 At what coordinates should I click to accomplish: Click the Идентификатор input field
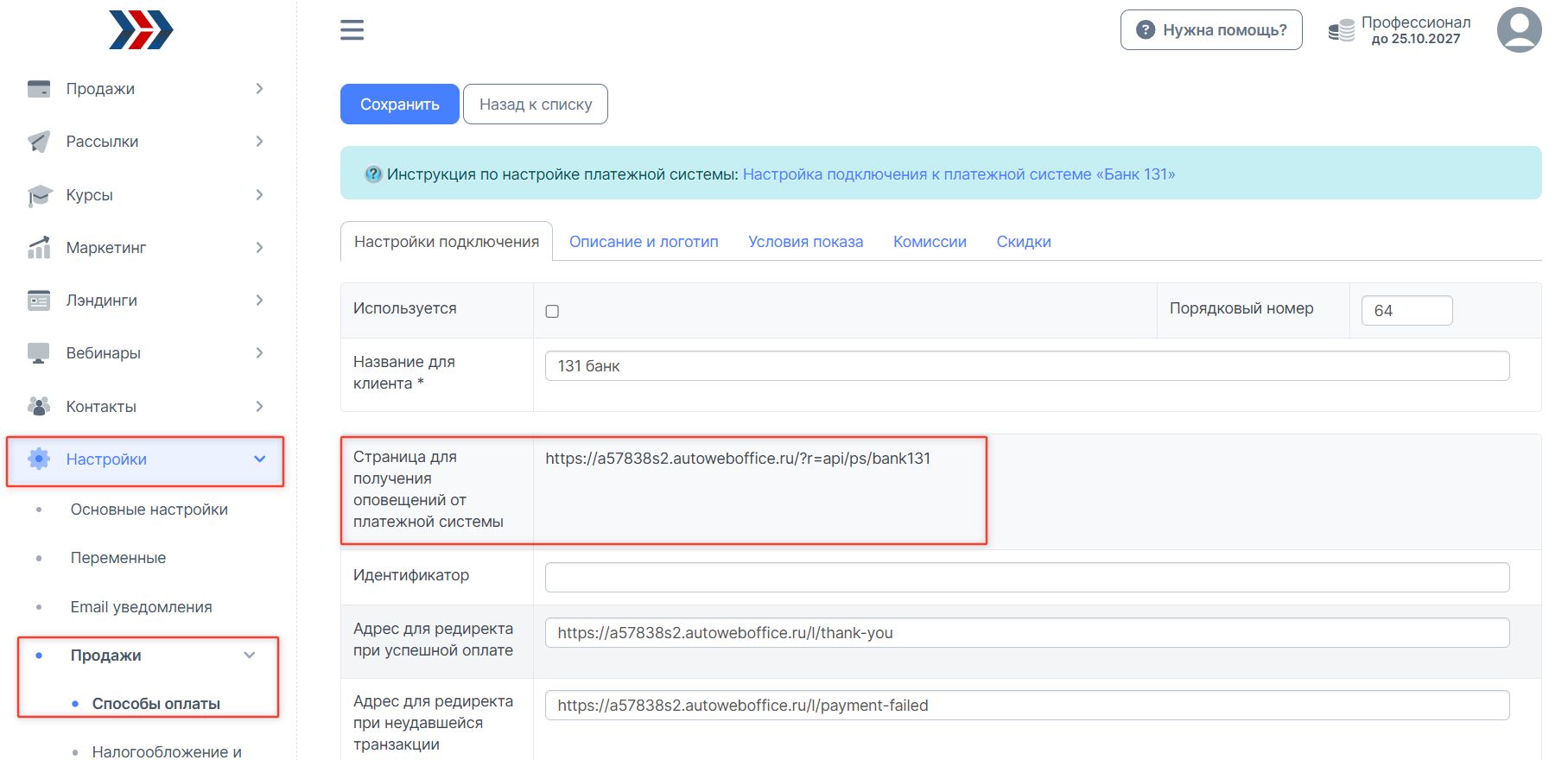click(1026, 578)
